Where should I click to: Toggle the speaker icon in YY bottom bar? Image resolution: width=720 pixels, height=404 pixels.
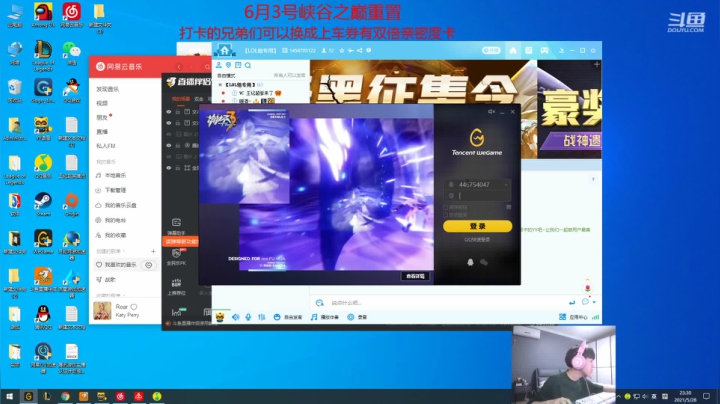236,317
